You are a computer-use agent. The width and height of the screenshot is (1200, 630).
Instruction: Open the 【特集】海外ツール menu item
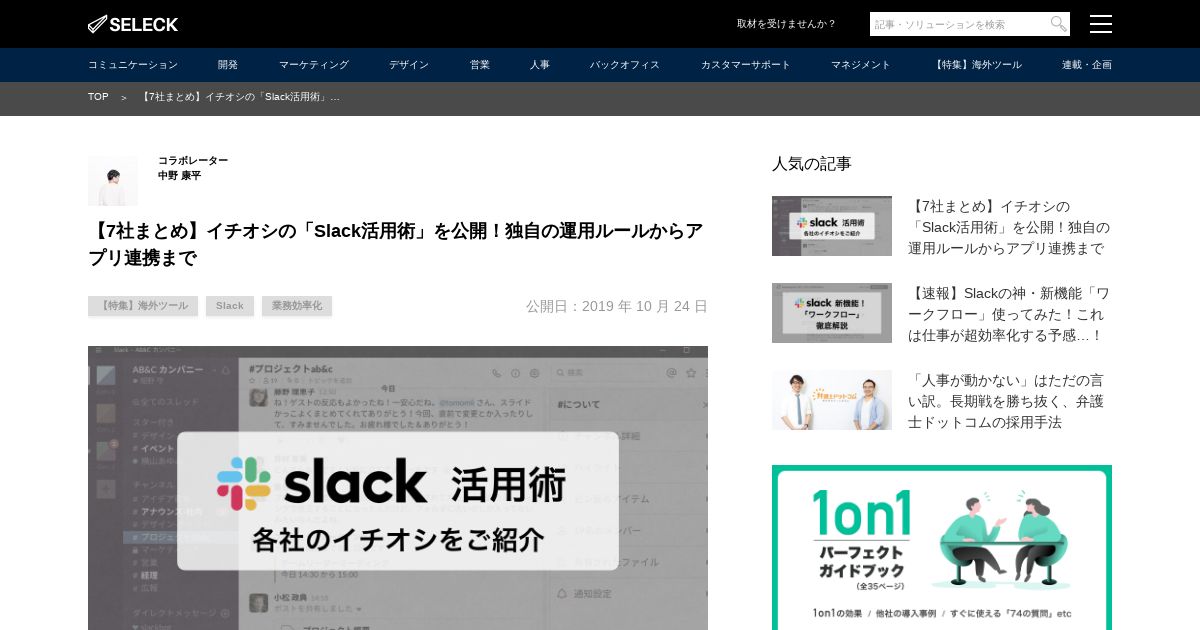click(976, 65)
